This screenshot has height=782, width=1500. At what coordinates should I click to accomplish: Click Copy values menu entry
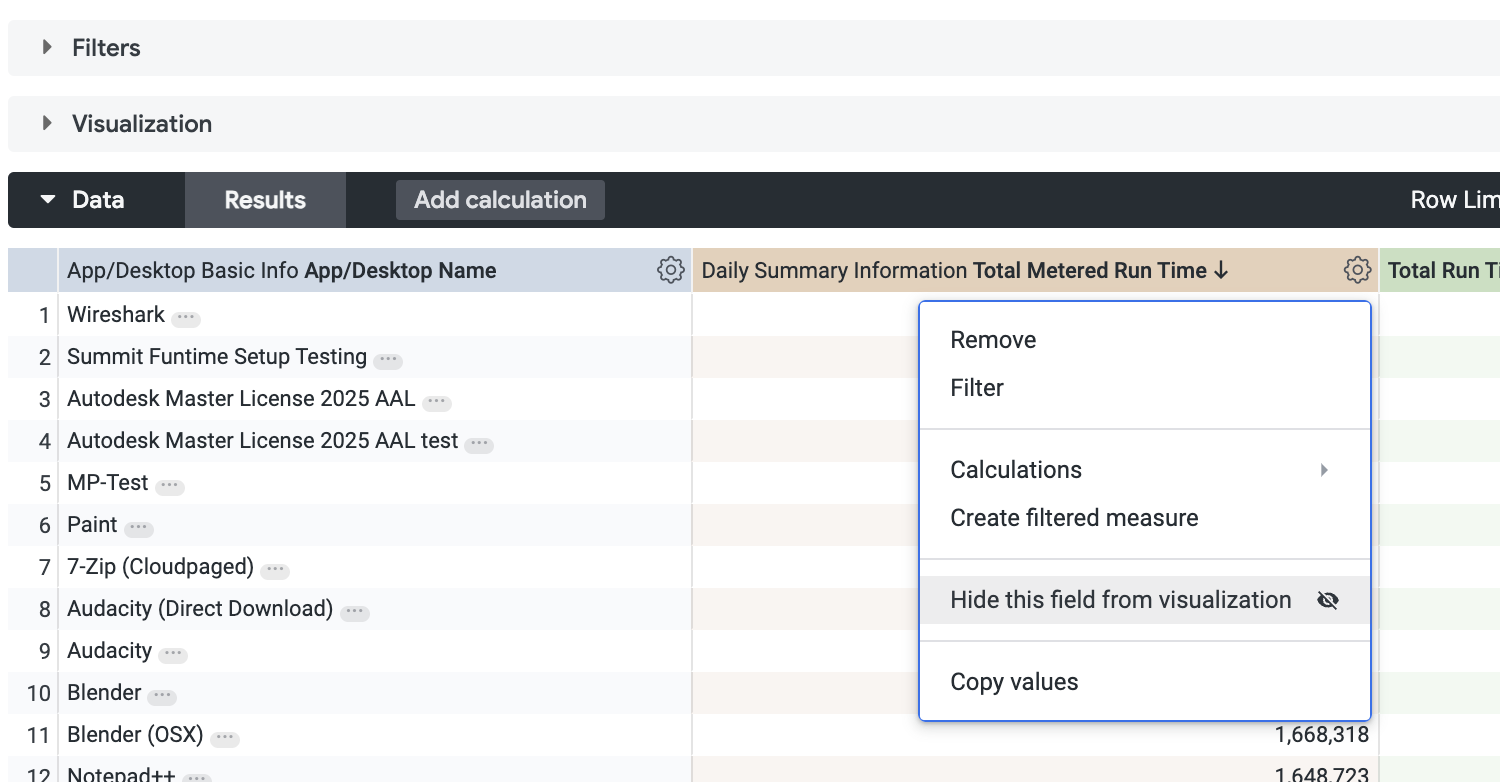click(x=1013, y=682)
